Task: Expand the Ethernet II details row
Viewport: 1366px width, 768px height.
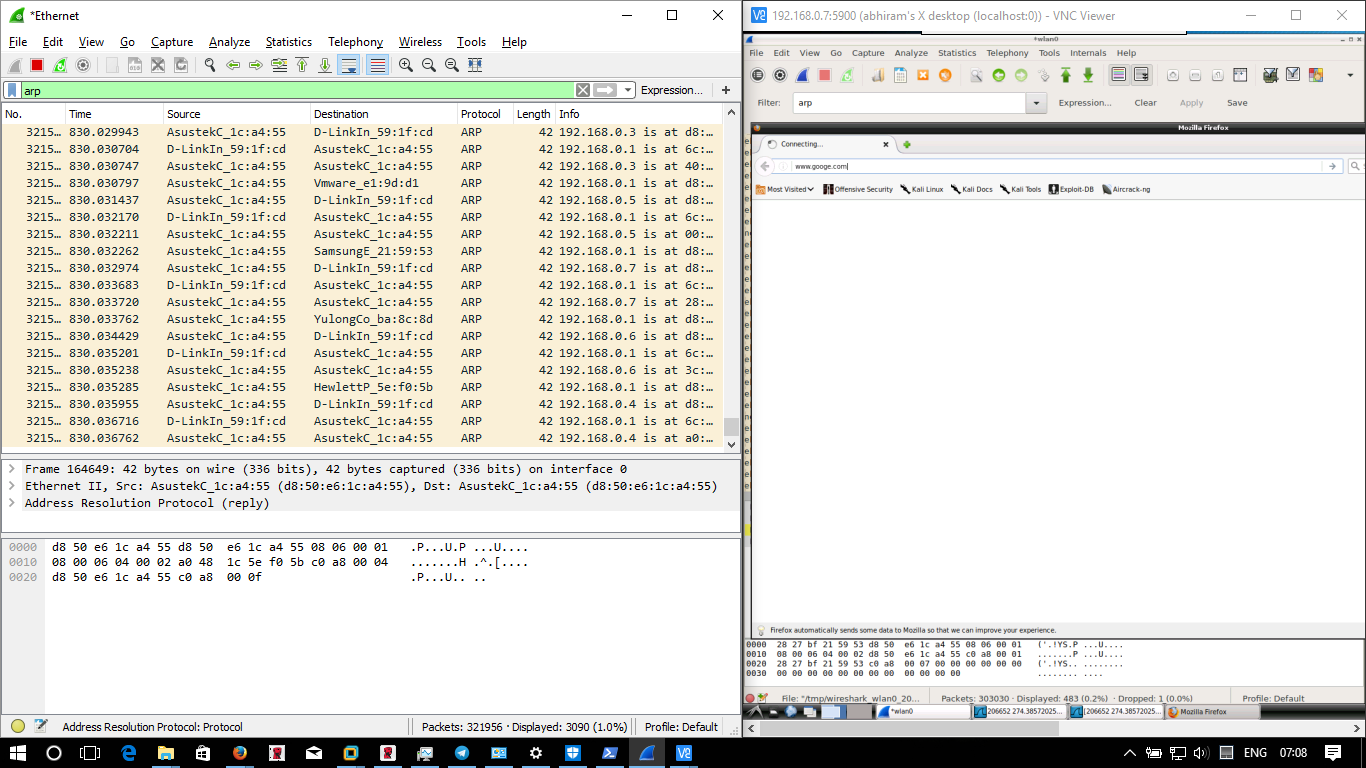Action: [x=12, y=486]
